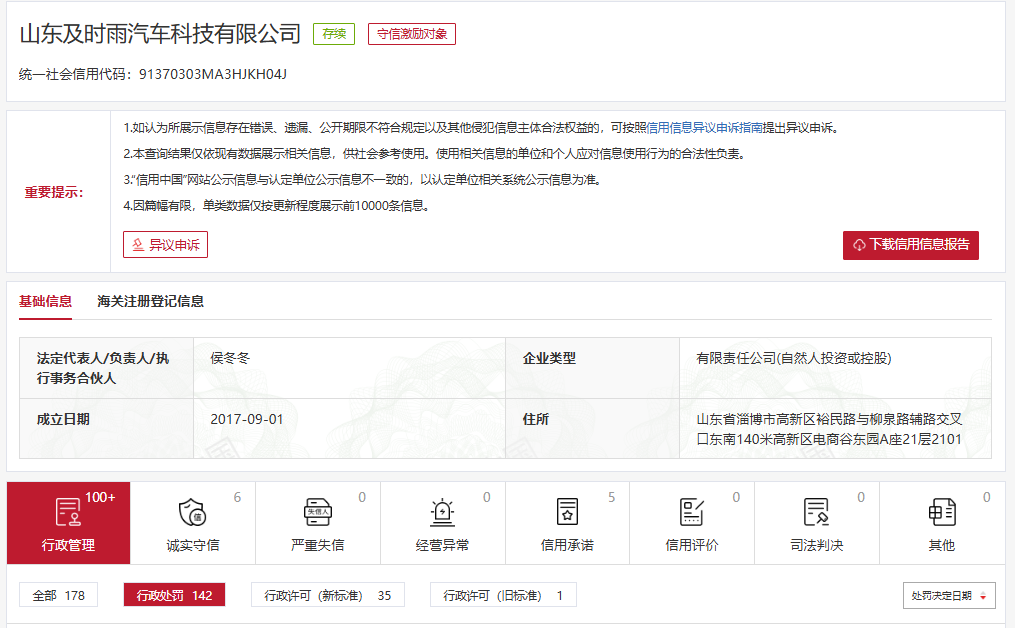Select the 信用评价 icon
This screenshot has width=1015, height=628.
(691, 512)
